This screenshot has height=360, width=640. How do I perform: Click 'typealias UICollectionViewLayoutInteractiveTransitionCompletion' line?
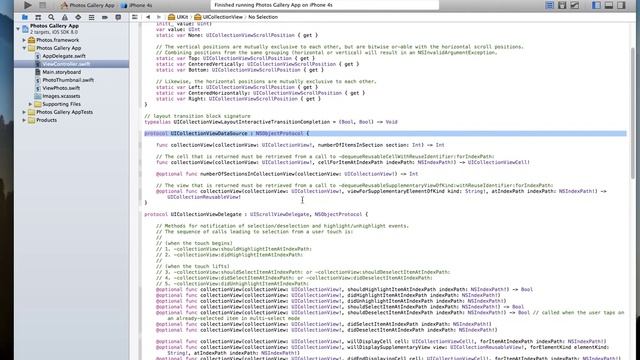pos(271,122)
